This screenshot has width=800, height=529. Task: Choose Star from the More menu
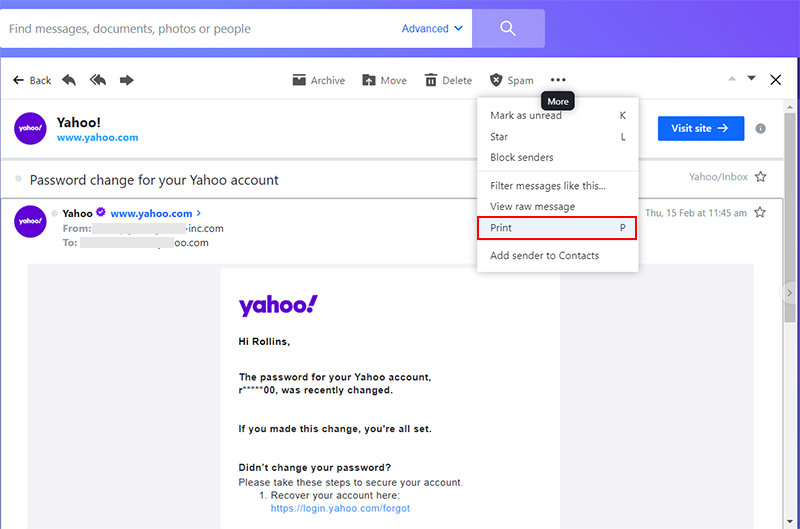(x=558, y=137)
